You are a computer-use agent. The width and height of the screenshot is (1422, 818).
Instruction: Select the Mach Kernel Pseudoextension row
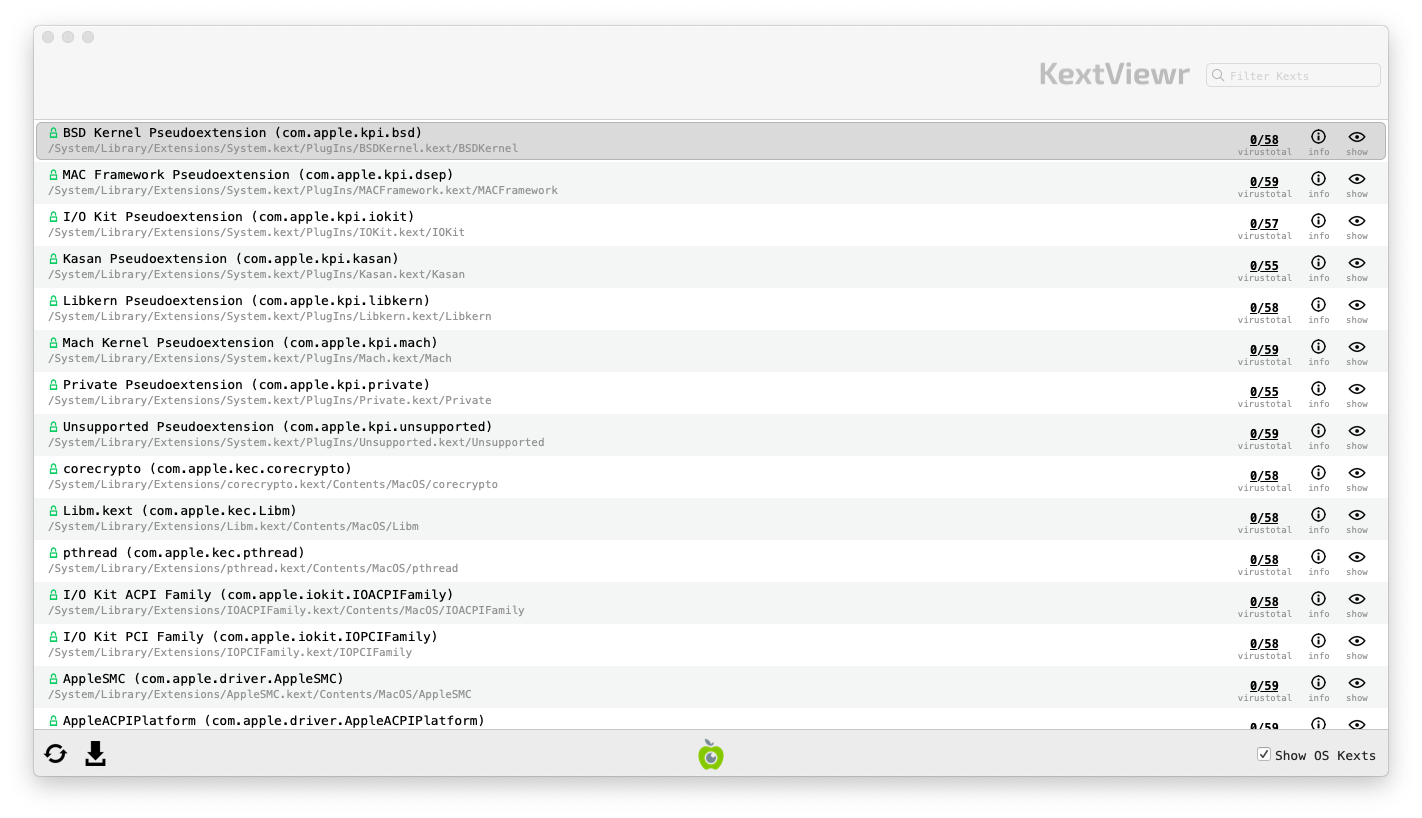point(600,350)
